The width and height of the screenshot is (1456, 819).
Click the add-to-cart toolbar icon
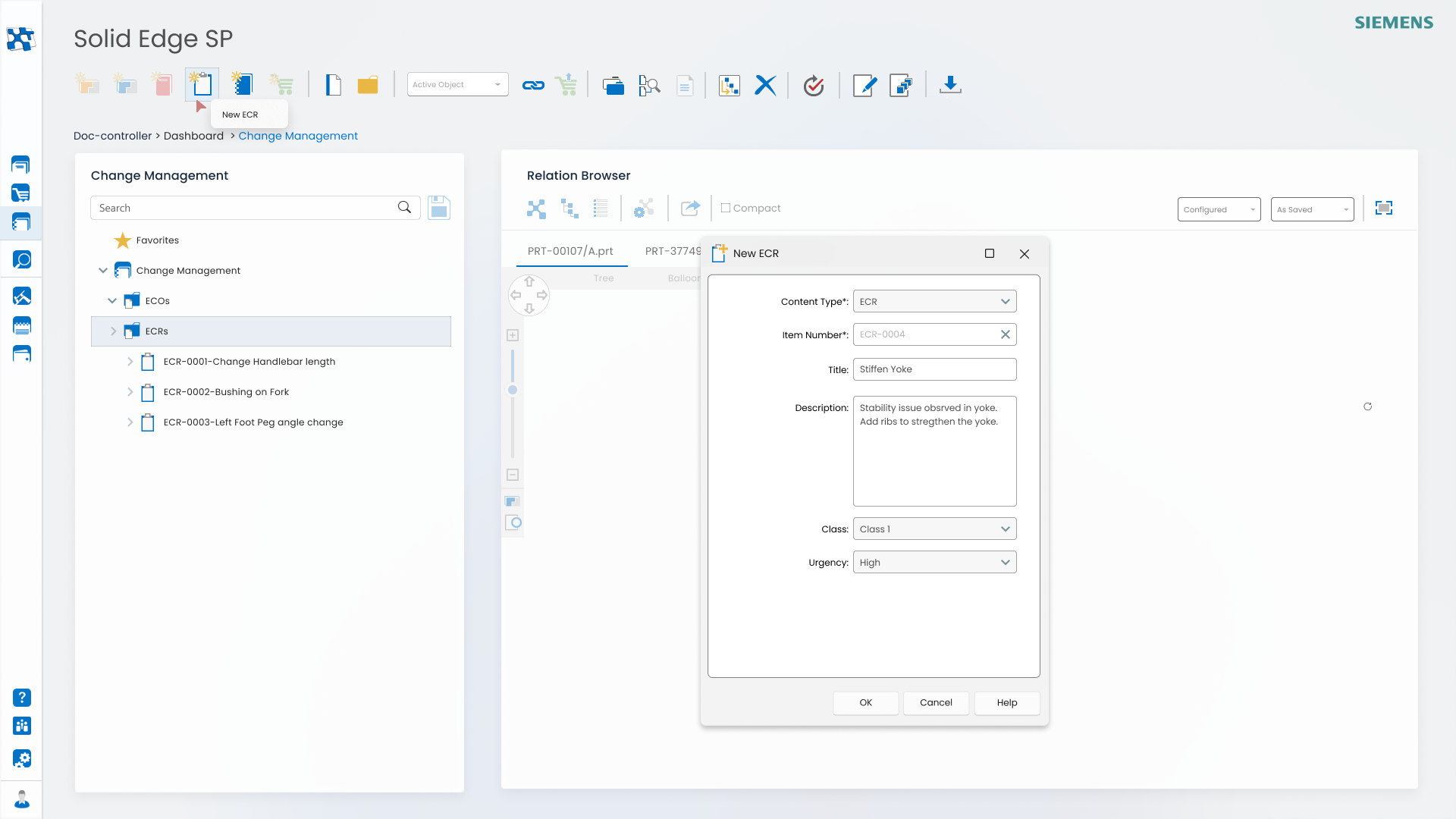click(566, 85)
